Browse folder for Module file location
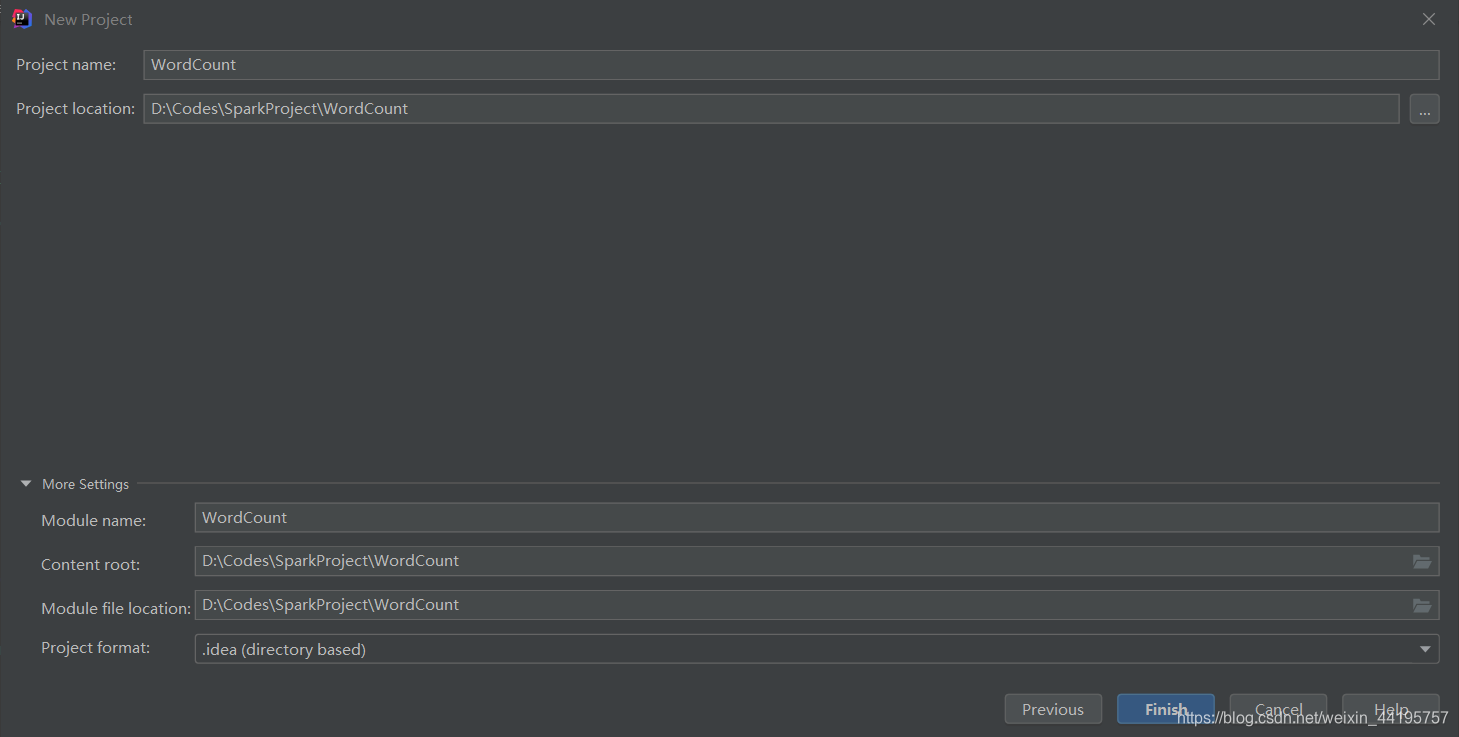The height and width of the screenshot is (737, 1459). (x=1422, y=605)
